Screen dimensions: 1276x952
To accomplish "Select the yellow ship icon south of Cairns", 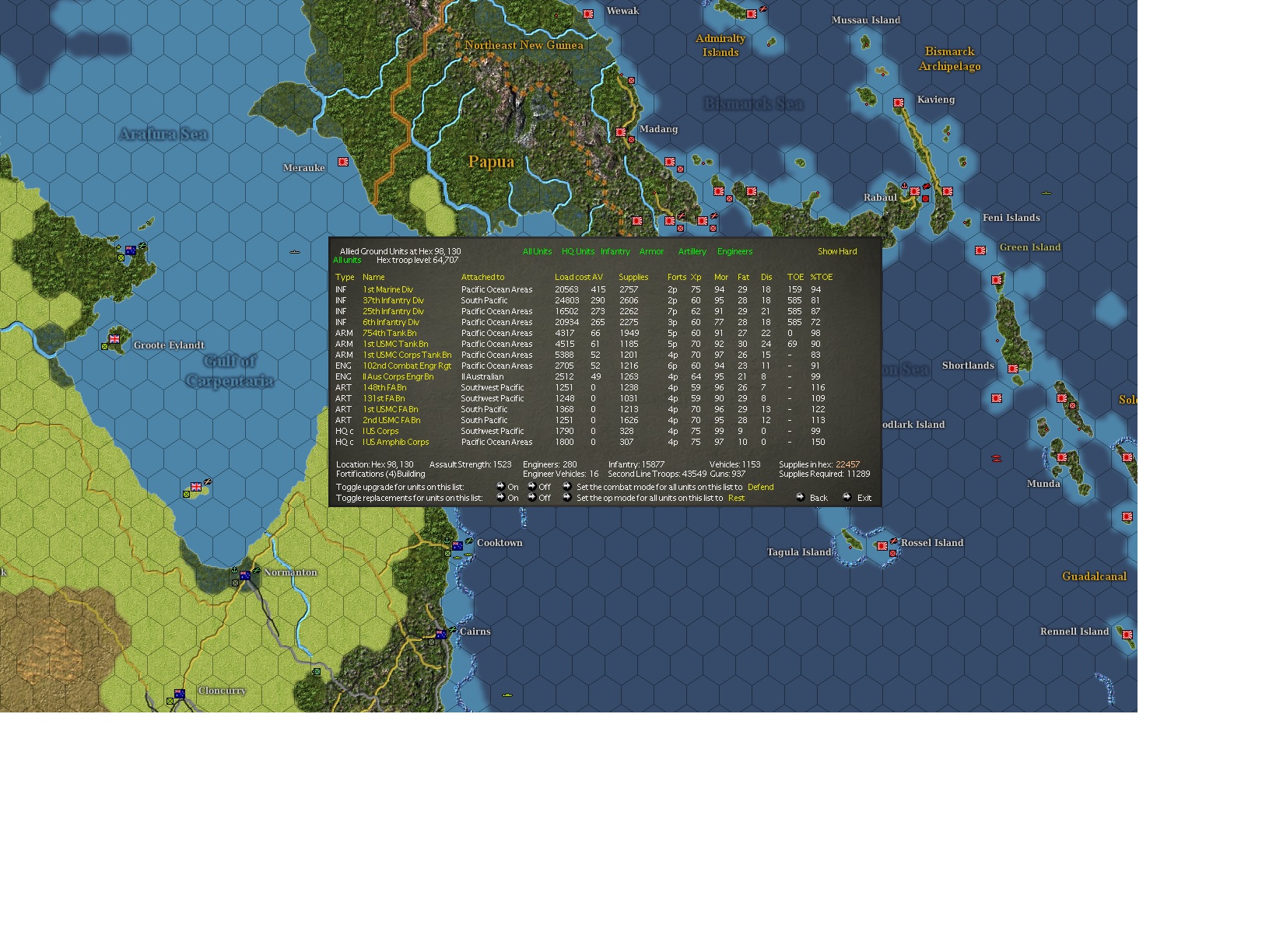I will pos(507,695).
